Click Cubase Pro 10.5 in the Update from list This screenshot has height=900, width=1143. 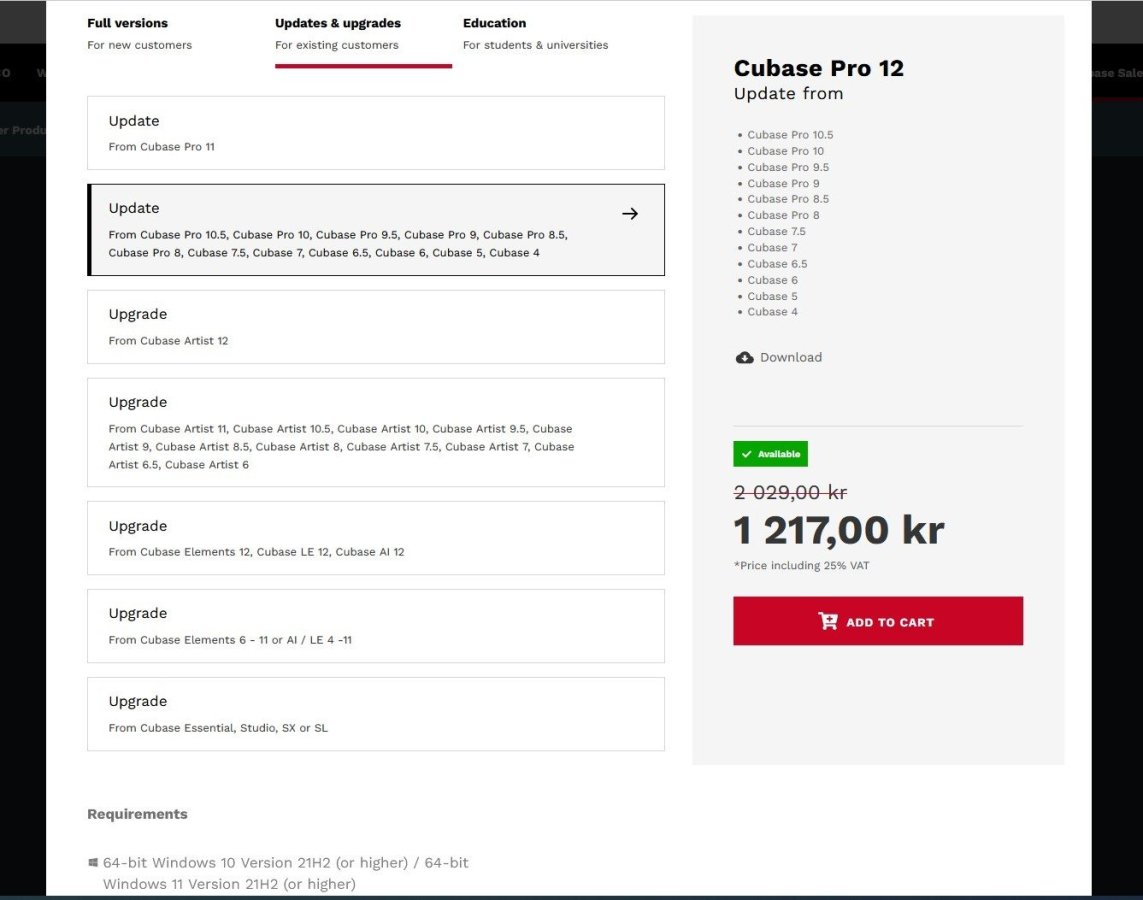pos(790,134)
